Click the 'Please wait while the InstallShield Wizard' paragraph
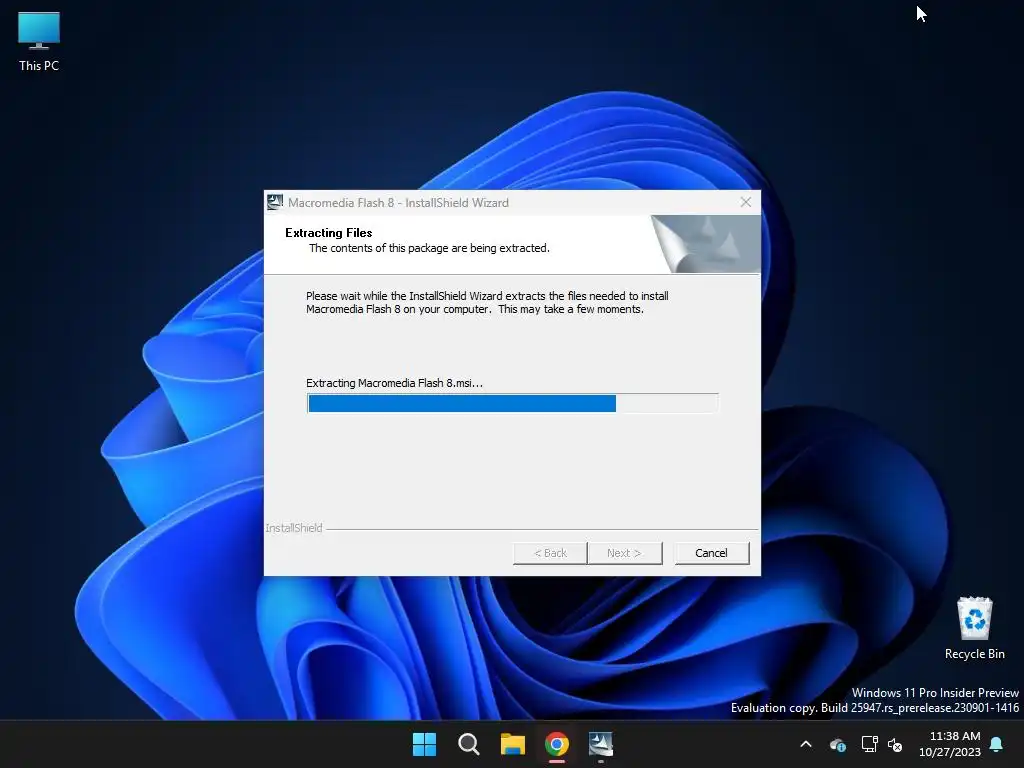Viewport: 1024px width, 768px height. (487, 302)
